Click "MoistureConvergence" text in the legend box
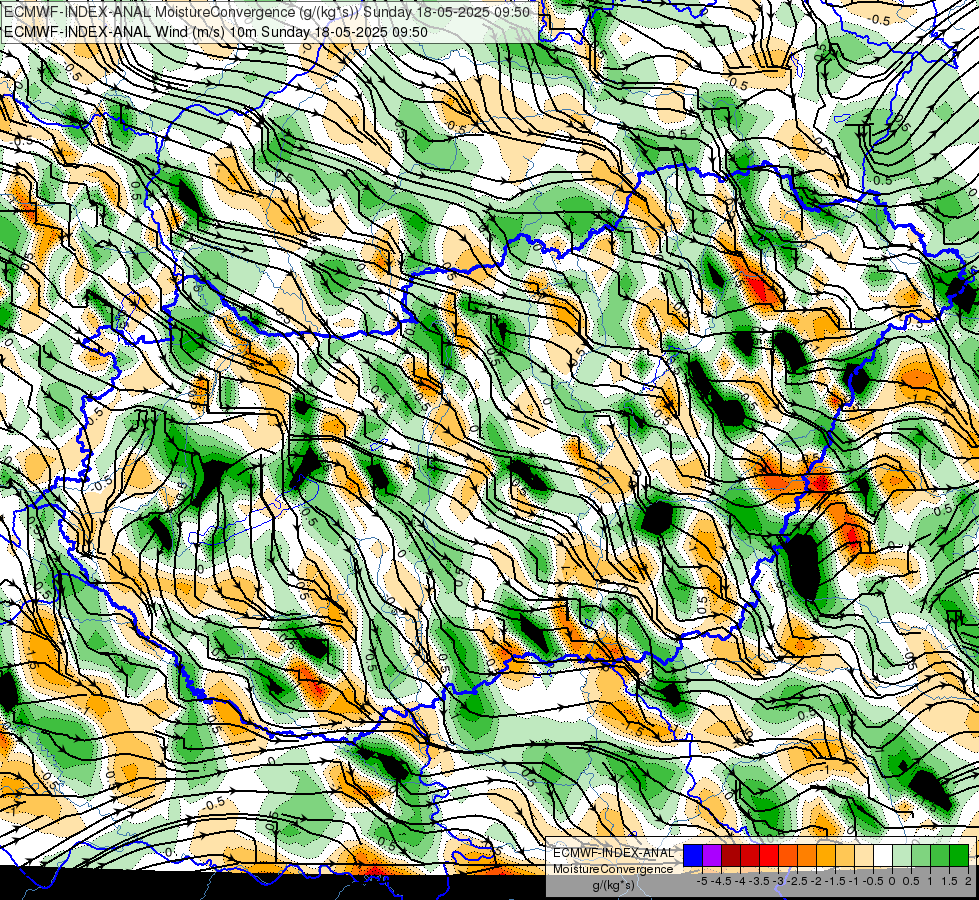The width and height of the screenshot is (979, 900). click(x=613, y=869)
